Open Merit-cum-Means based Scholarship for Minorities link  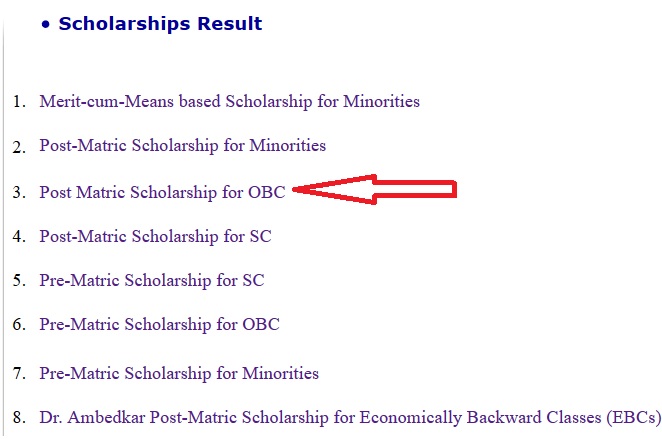pyautogui.click(x=229, y=101)
